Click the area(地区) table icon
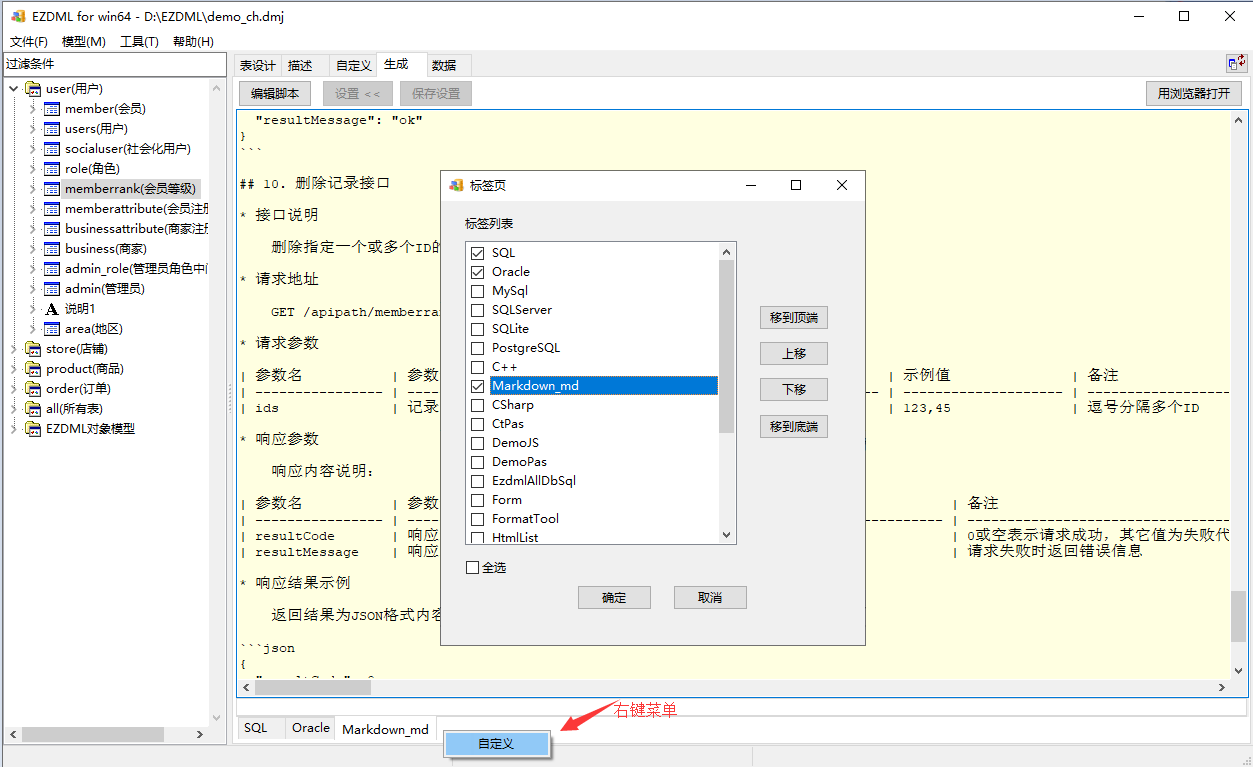 (x=52, y=329)
